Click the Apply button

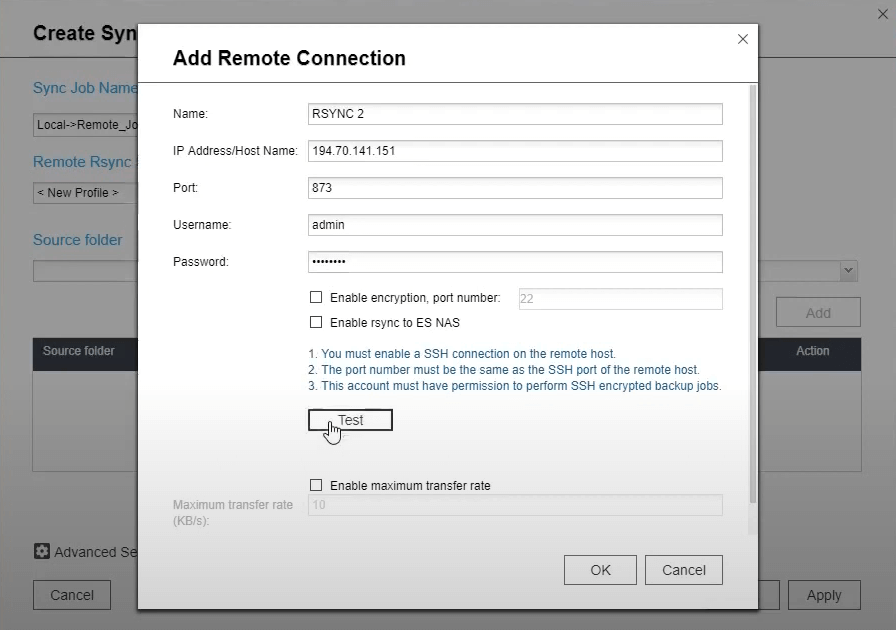[824, 595]
